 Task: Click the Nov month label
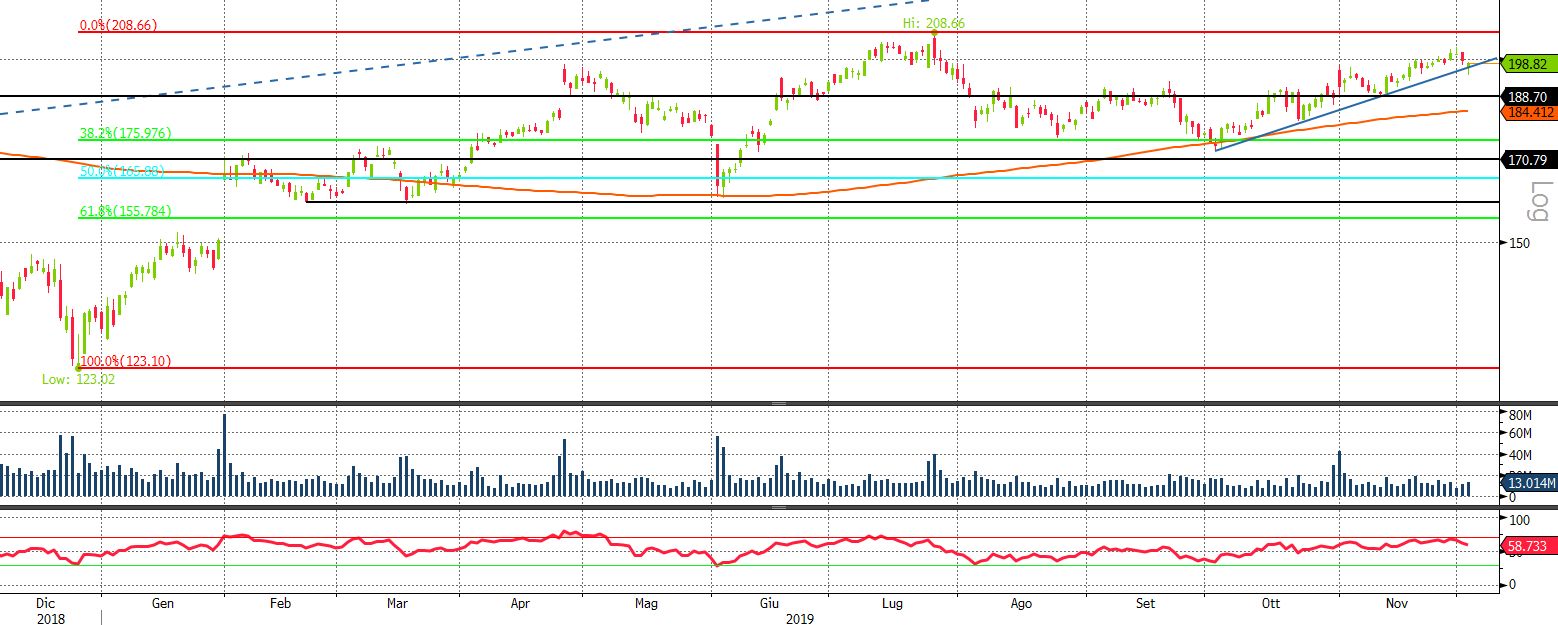[x=1398, y=604]
